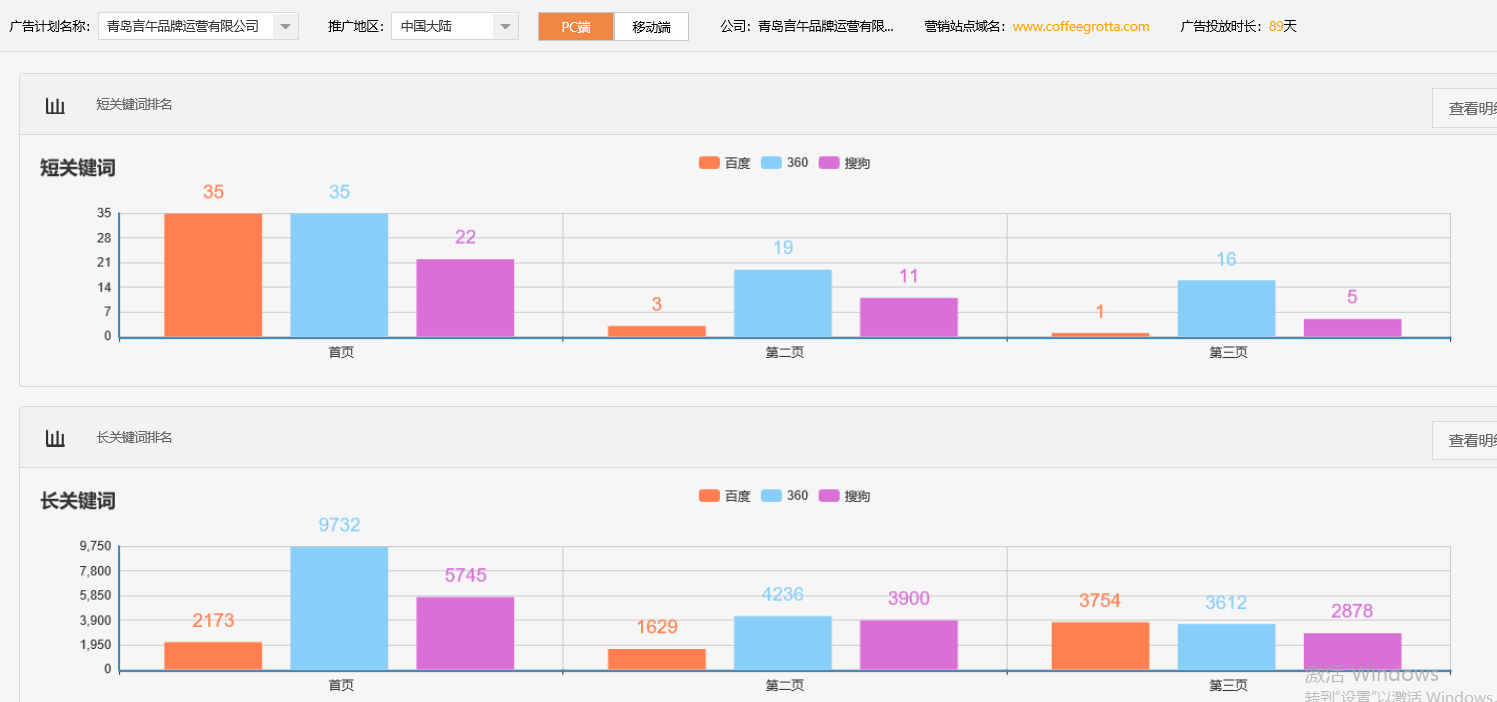Expand the 推广地区 中国大陆 dropdown
The width and height of the screenshot is (1497, 702).
tap(506, 26)
